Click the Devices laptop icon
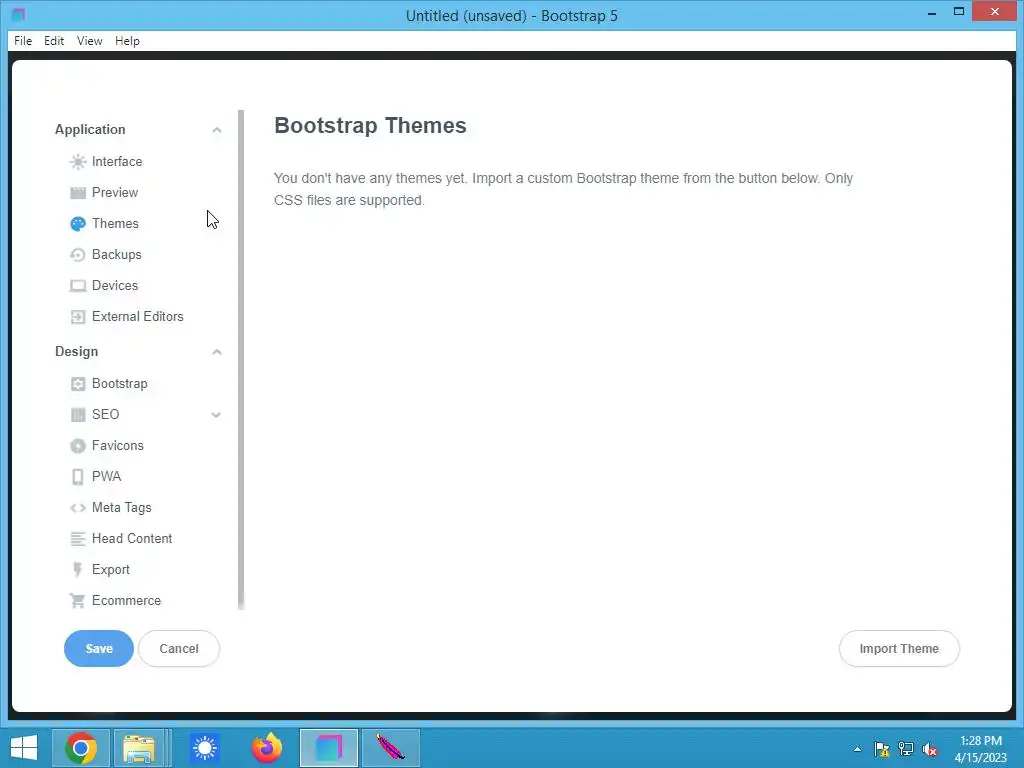Screen dimensions: 1024x768 click(78, 286)
